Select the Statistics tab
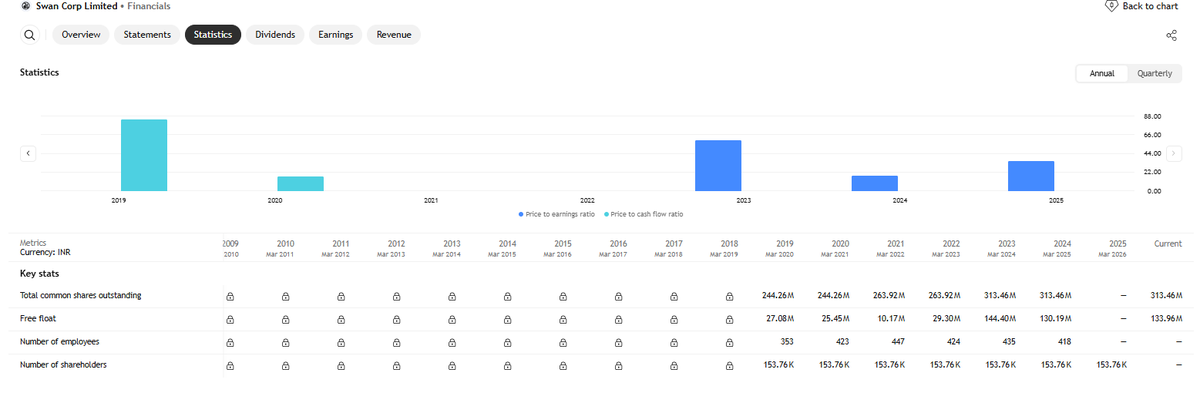1200x393 pixels. pyautogui.click(x=213, y=35)
